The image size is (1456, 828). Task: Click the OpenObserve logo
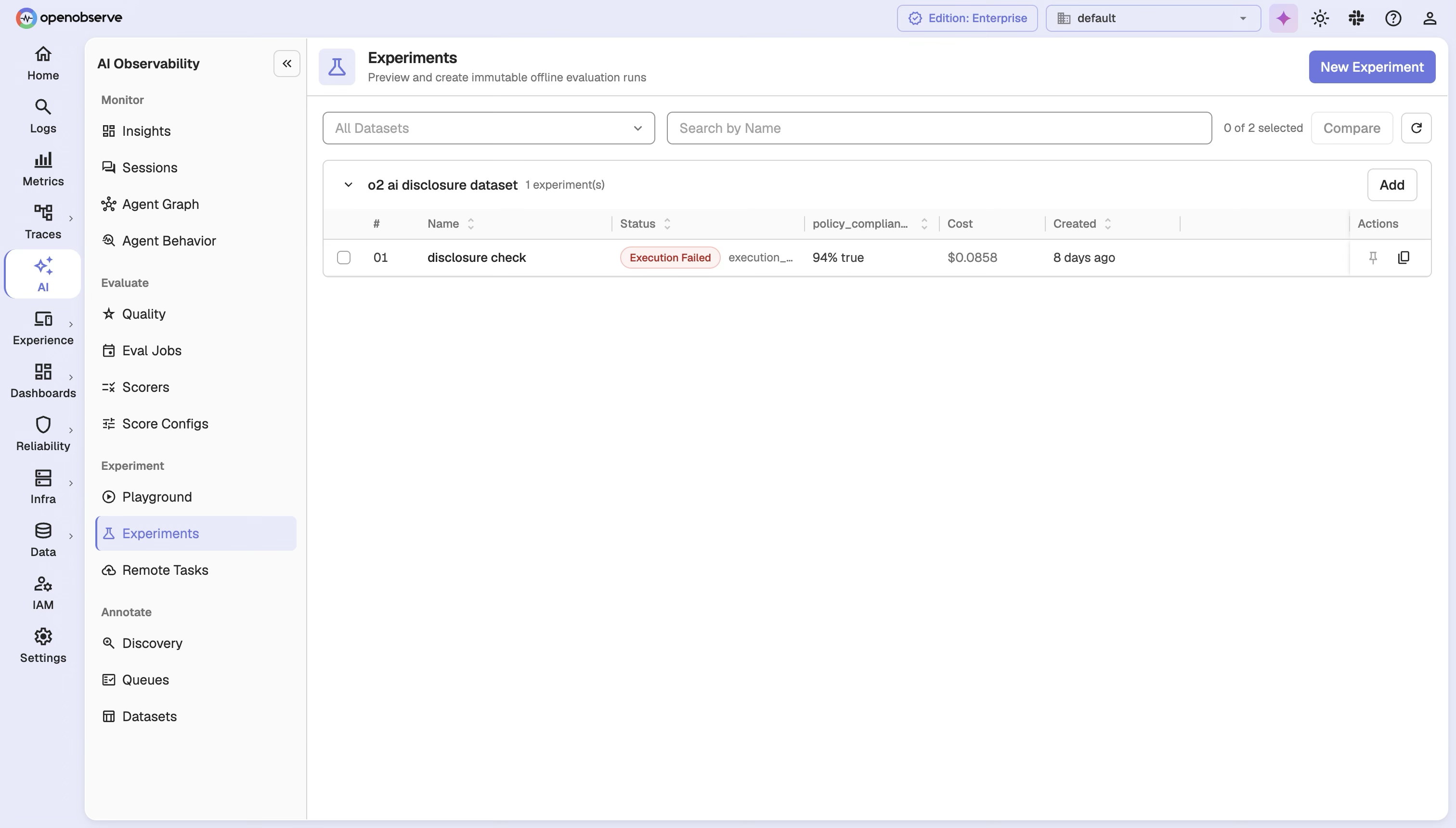pyautogui.click(x=69, y=18)
